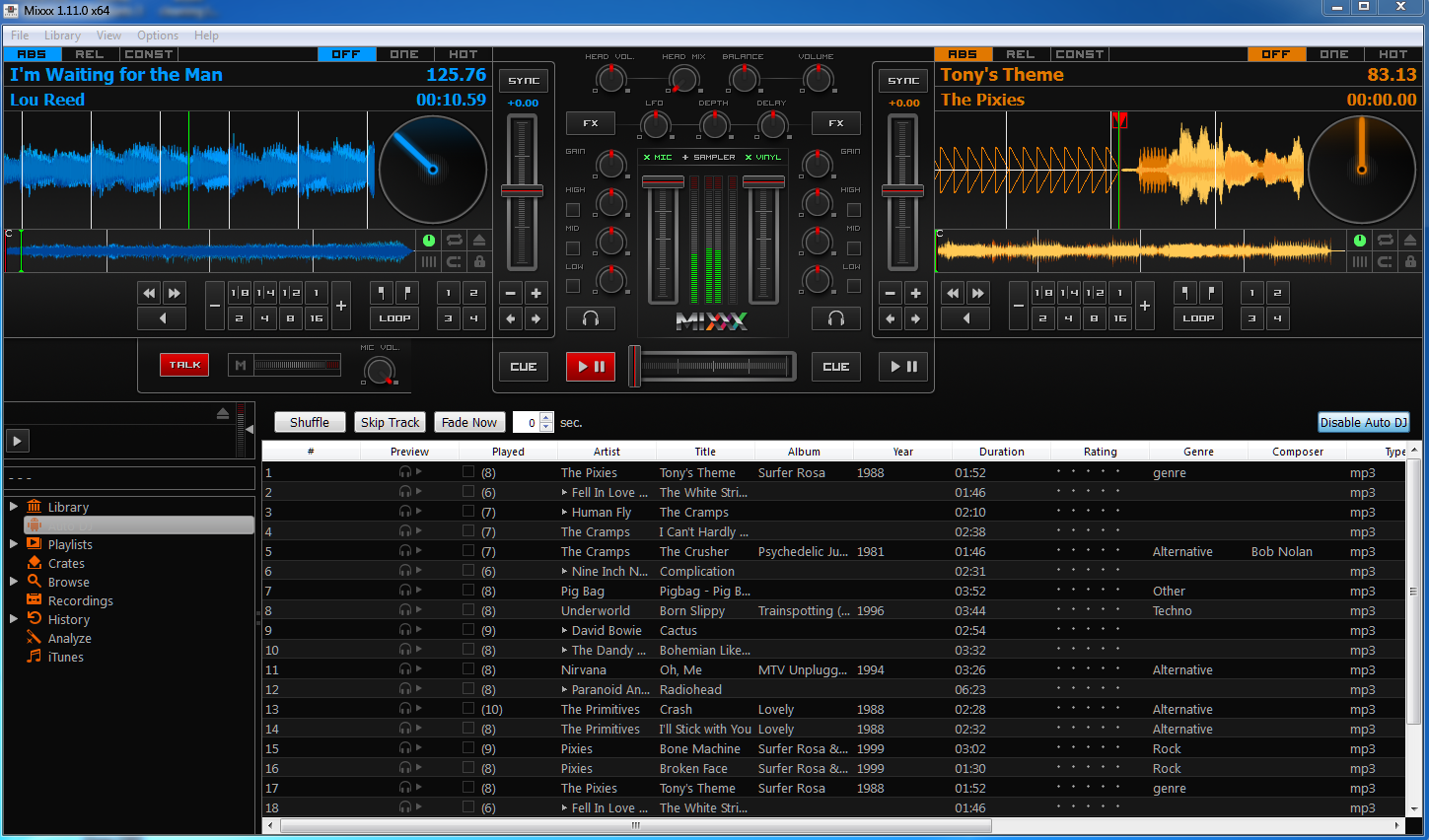
Task: Expand the Browse tree node
Action: click(14, 582)
